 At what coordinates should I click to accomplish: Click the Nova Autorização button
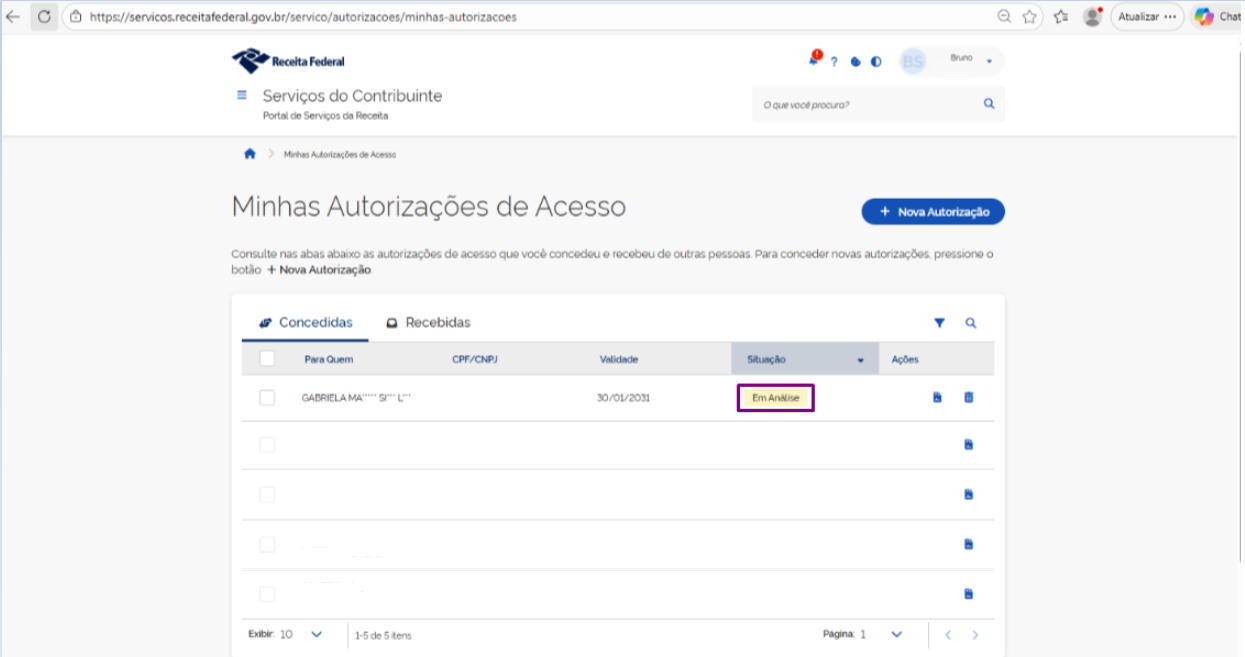933,212
